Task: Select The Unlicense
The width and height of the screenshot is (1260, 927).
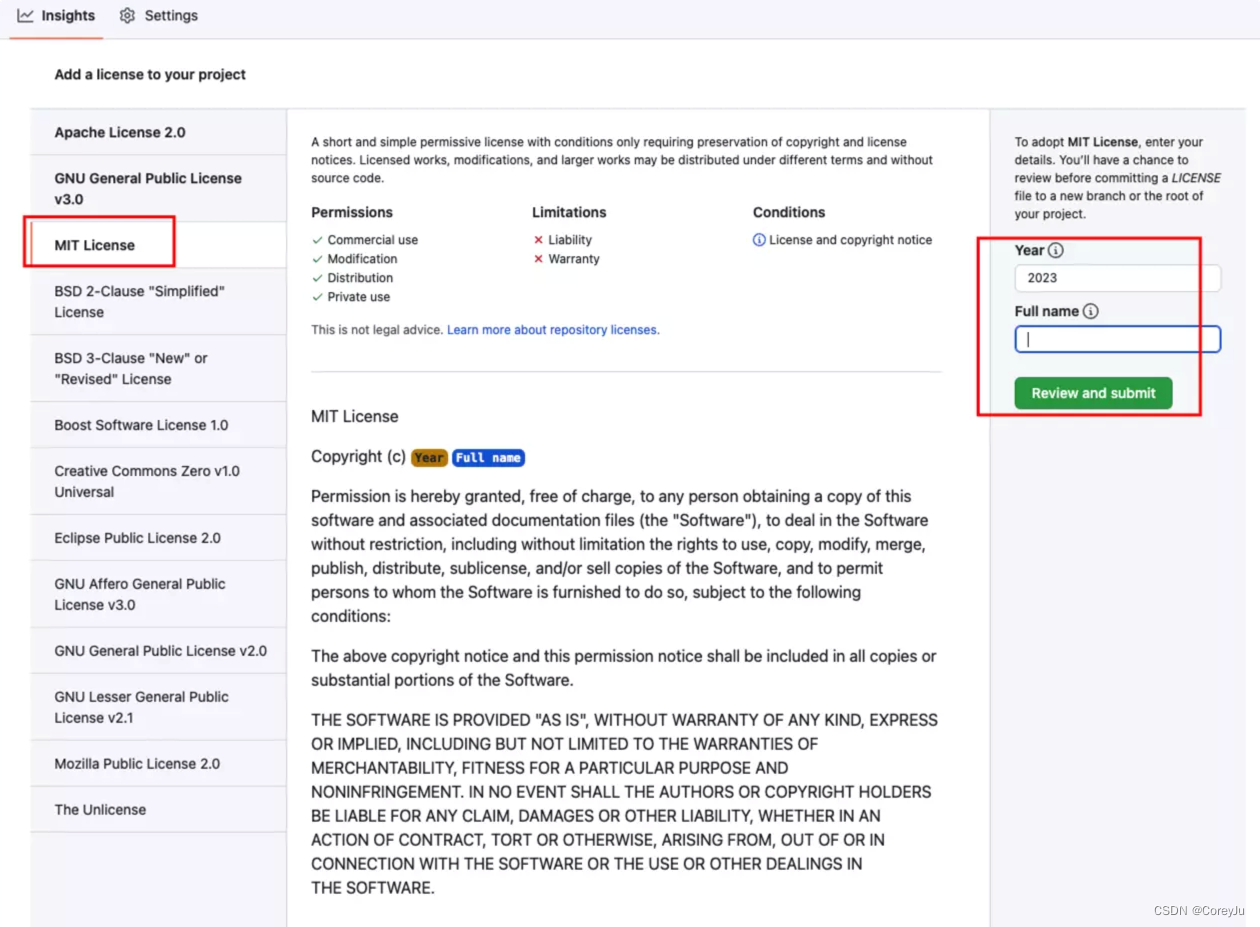Action: (x=158, y=810)
